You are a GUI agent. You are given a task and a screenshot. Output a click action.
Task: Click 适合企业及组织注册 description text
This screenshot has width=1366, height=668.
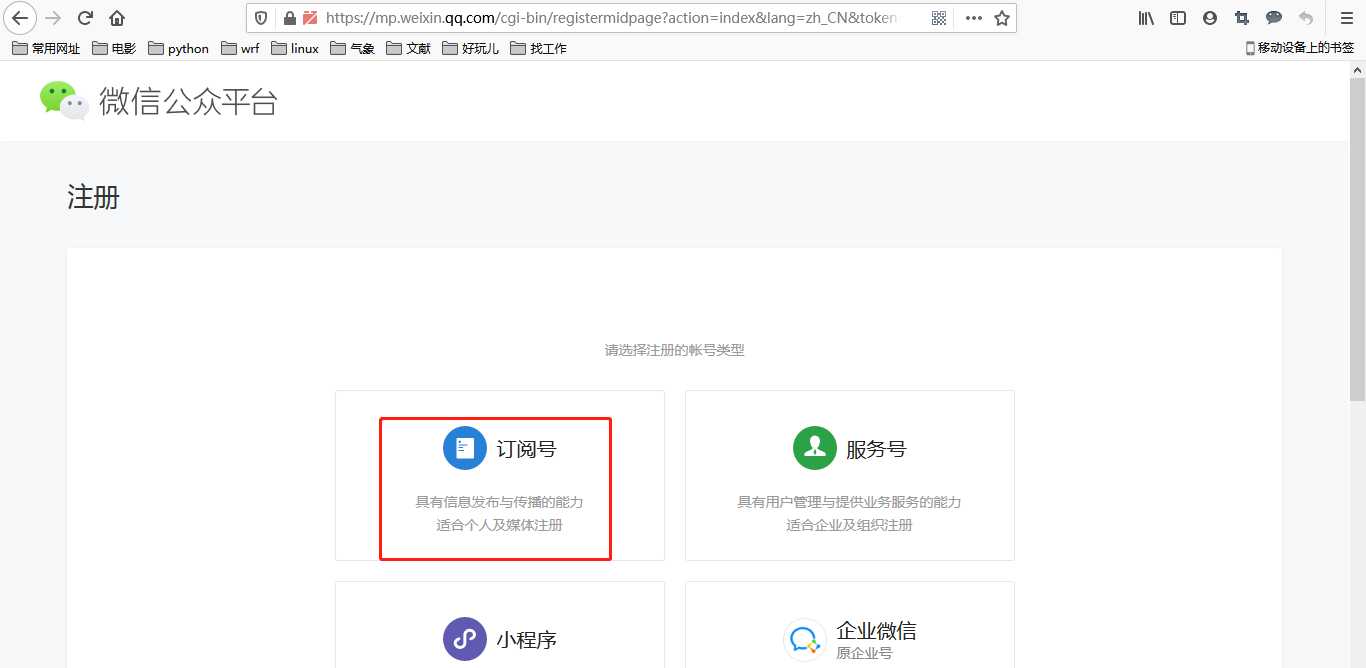click(849, 525)
